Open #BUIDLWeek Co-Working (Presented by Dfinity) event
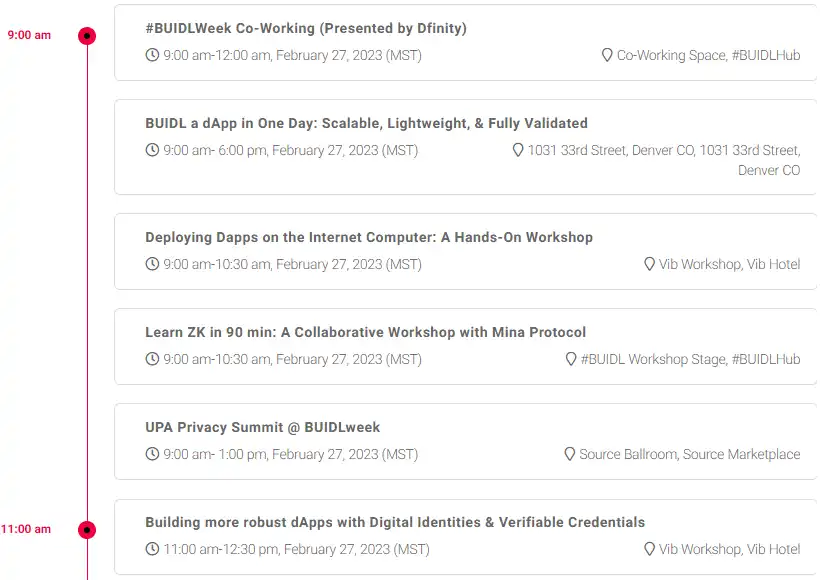Image resolution: width=820 pixels, height=580 pixels. (306, 28)
